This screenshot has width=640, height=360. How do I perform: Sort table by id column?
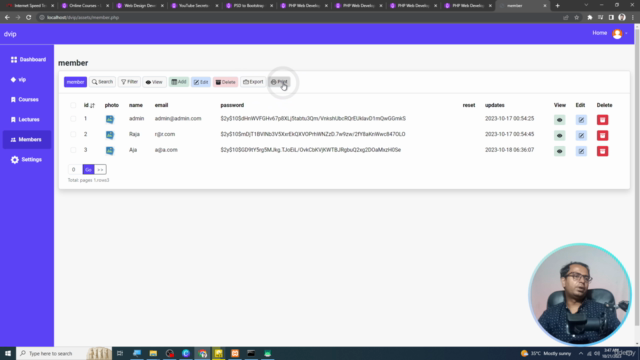(89, 105)
